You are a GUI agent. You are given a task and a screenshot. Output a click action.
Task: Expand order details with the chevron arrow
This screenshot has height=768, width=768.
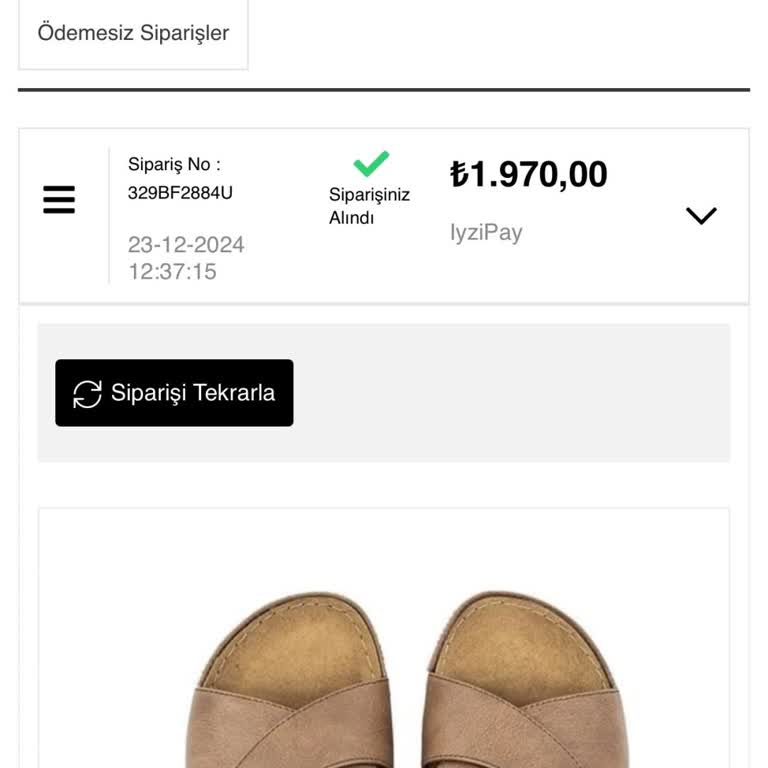701,215
